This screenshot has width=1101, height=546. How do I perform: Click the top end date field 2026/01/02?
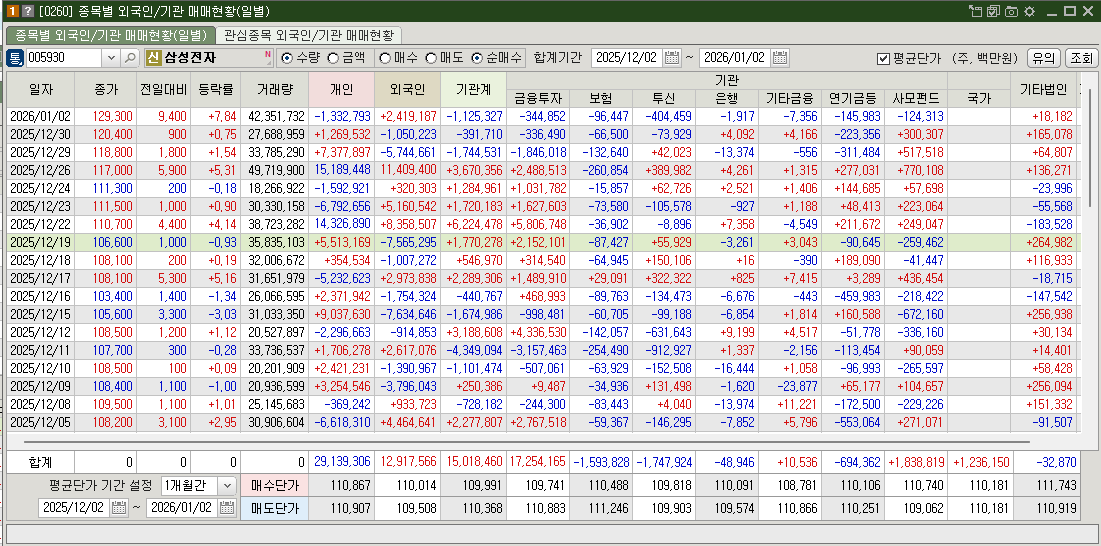coord(735,58)
